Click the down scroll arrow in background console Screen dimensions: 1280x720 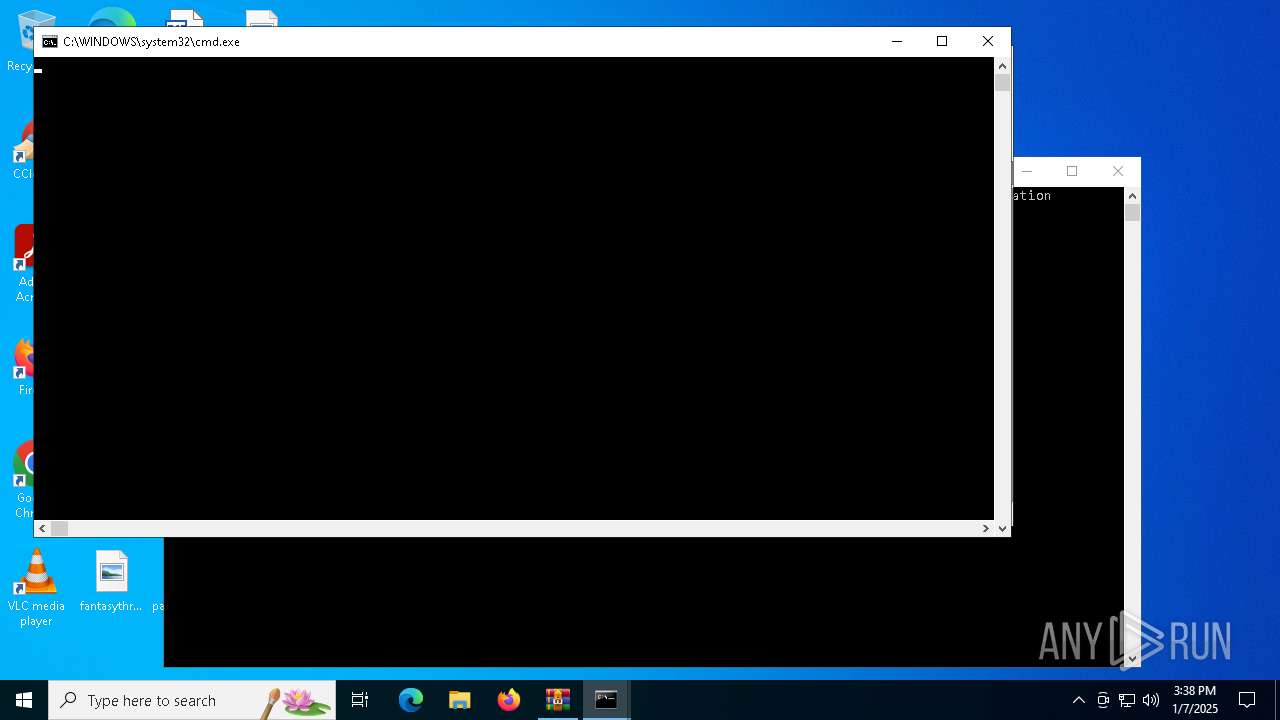[x=1132, y=658]
